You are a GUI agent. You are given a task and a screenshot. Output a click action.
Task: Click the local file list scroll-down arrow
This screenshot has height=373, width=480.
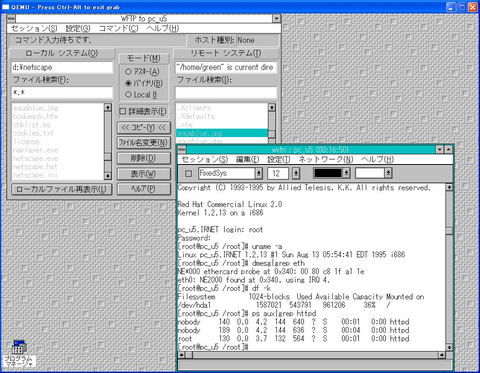click(x=108, y=175)
